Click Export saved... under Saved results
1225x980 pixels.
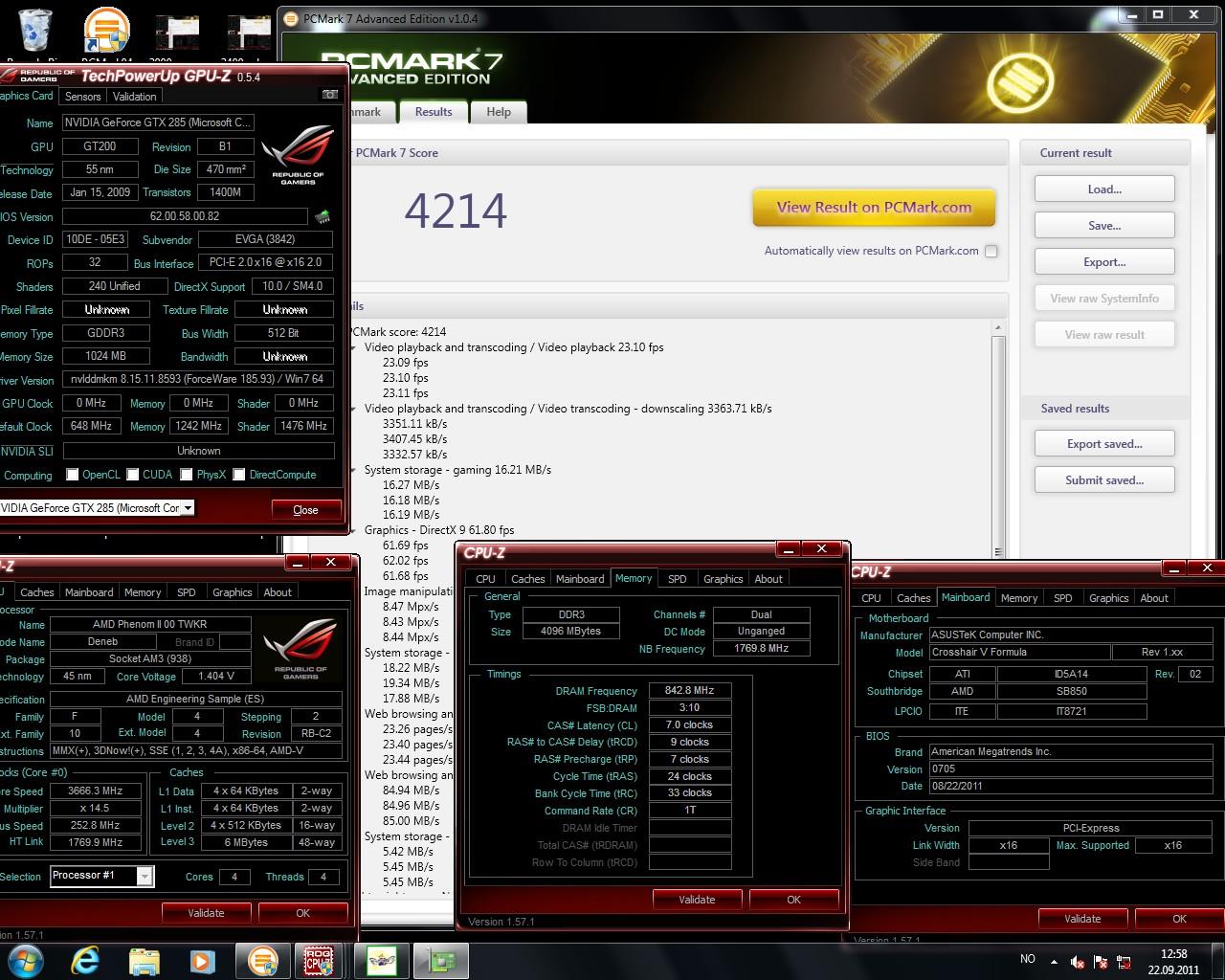[1104, 444]
